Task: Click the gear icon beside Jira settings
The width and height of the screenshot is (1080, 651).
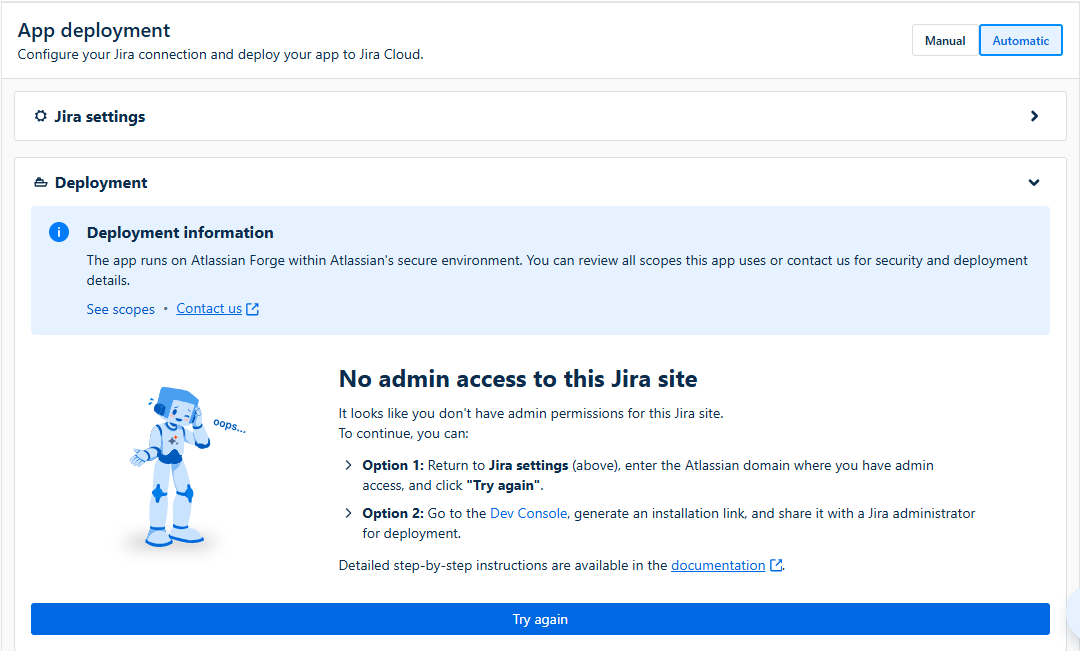Action: (41, 116)
